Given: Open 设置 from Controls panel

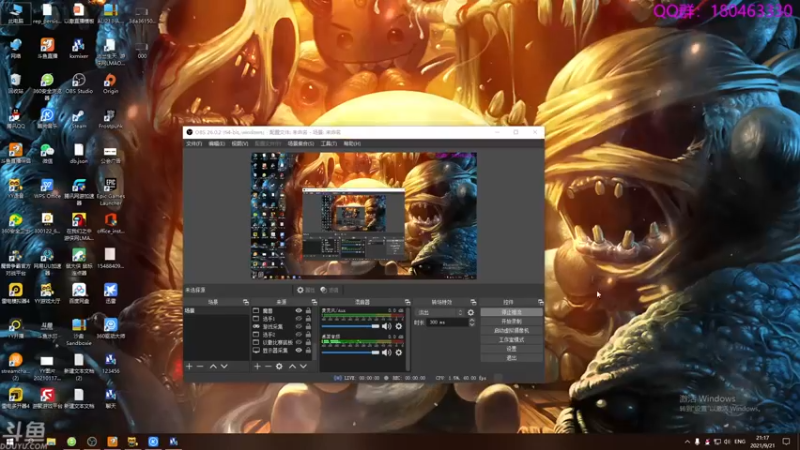Looking at the screenshot, I should point(512,349).
